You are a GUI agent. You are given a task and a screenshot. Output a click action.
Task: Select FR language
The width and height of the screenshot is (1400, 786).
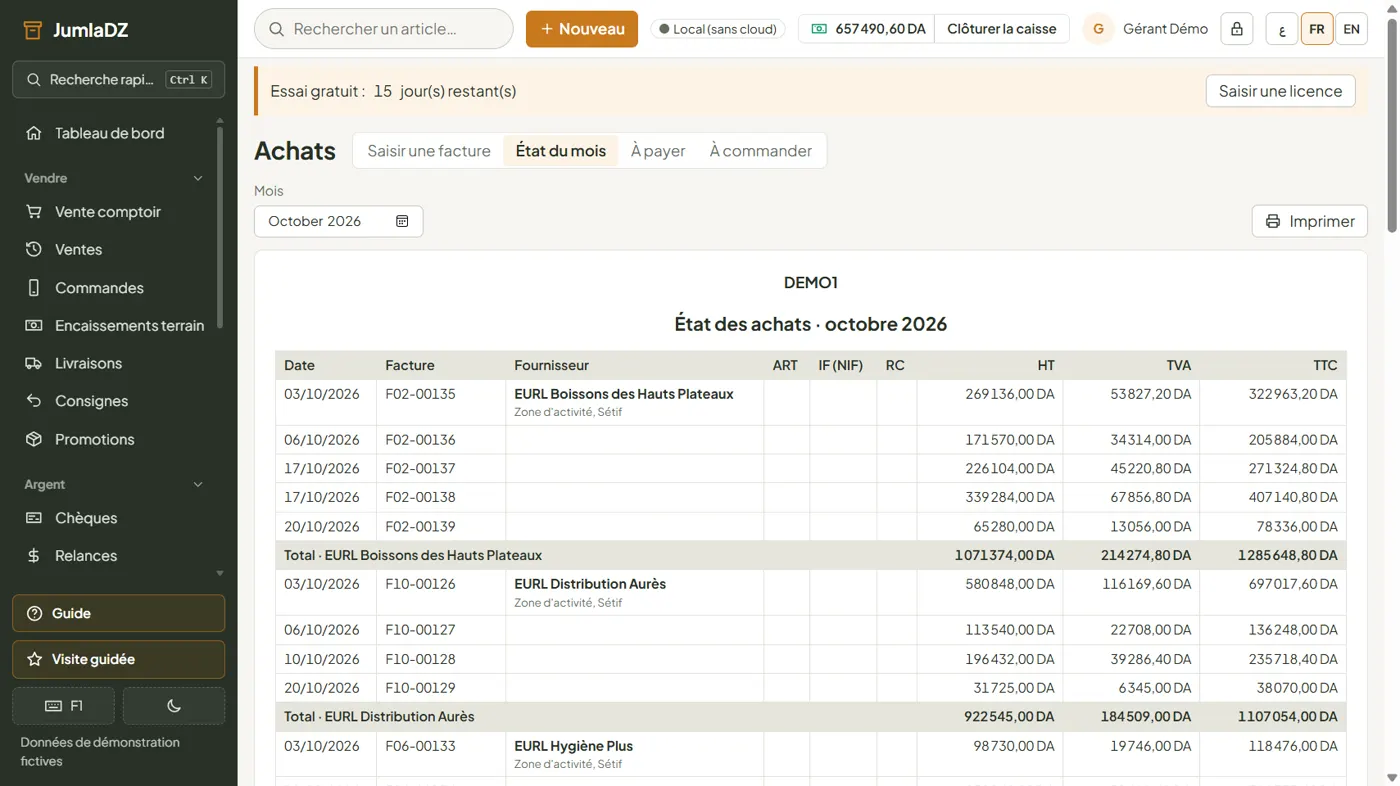coord(1317,29)
